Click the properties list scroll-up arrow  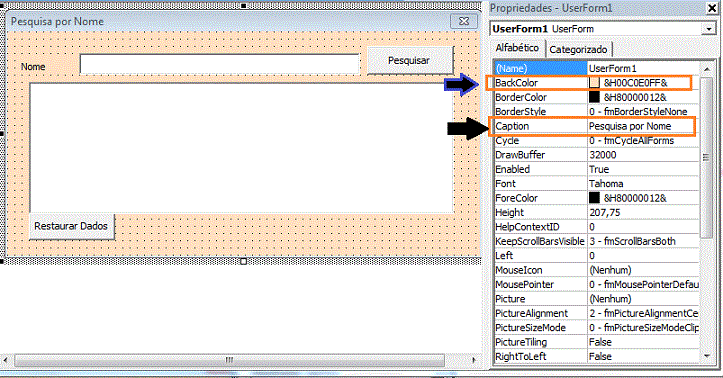707,69
